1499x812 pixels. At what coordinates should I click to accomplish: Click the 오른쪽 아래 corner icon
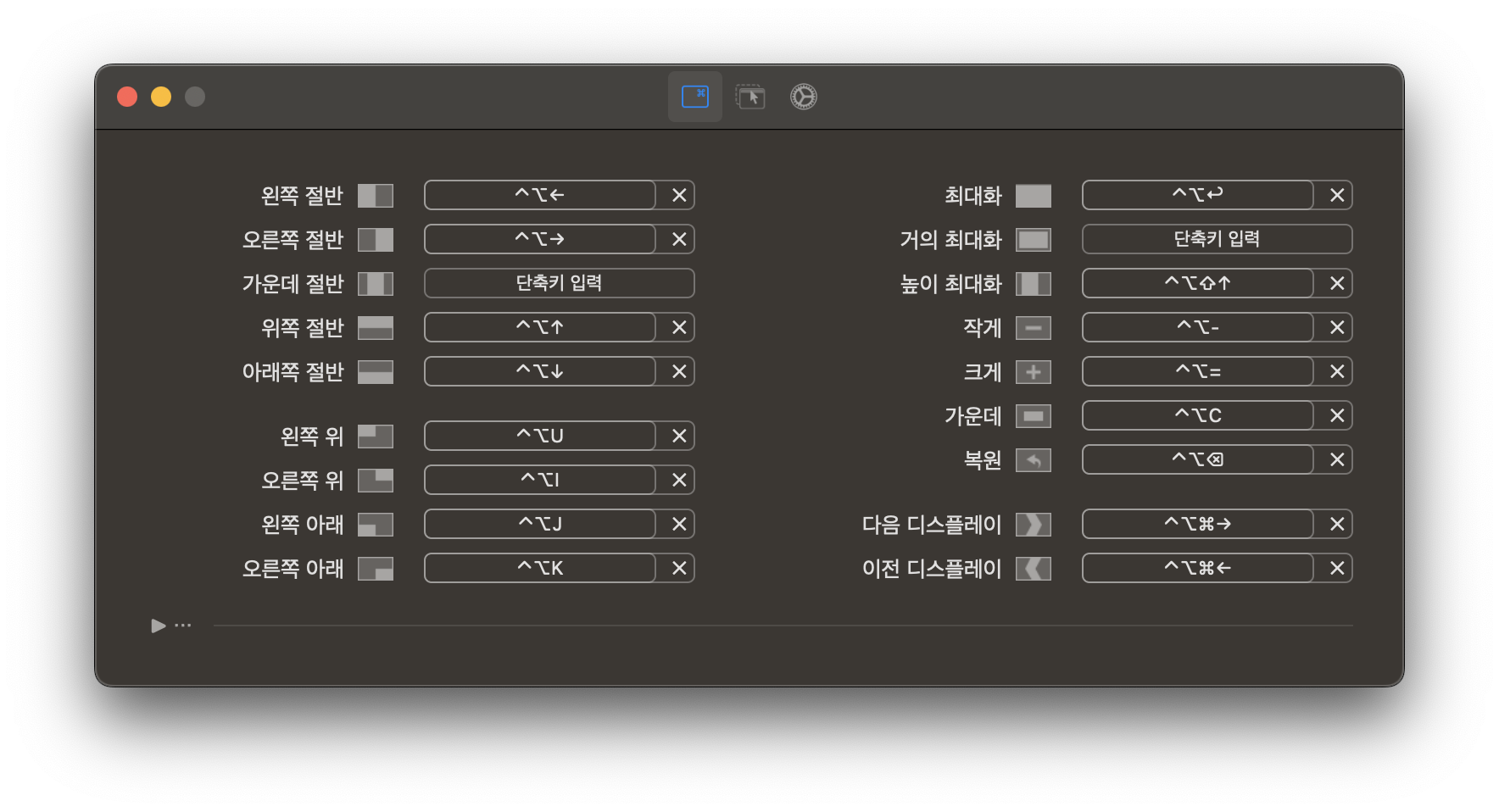pyautogui.click(x=376, y=569)
